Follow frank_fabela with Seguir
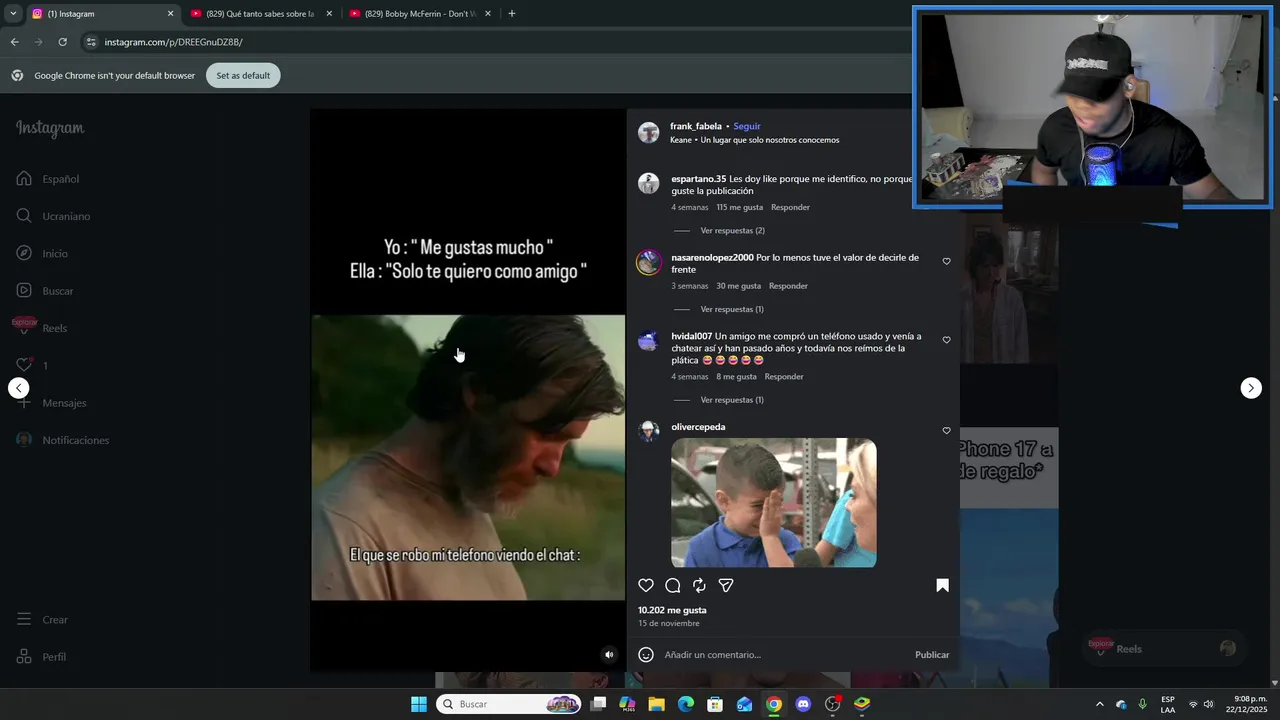The height and width of the screenshot is (720, 1280). [x=747, y=126]
